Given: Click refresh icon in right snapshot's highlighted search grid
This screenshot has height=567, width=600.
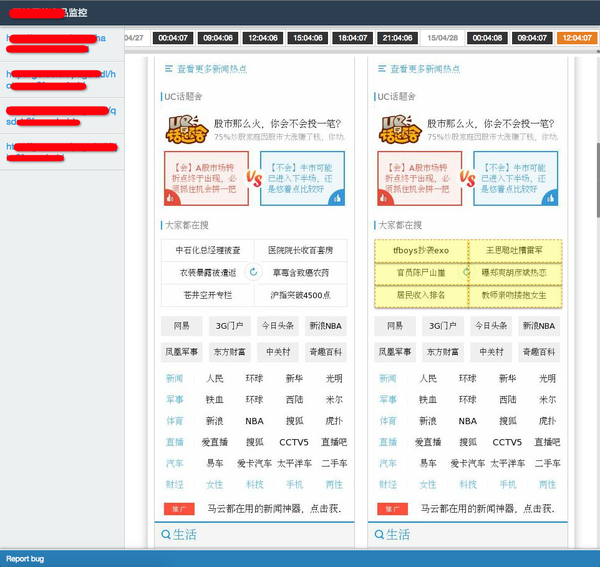Looking at the screenshot, I should tap(467, 272).
